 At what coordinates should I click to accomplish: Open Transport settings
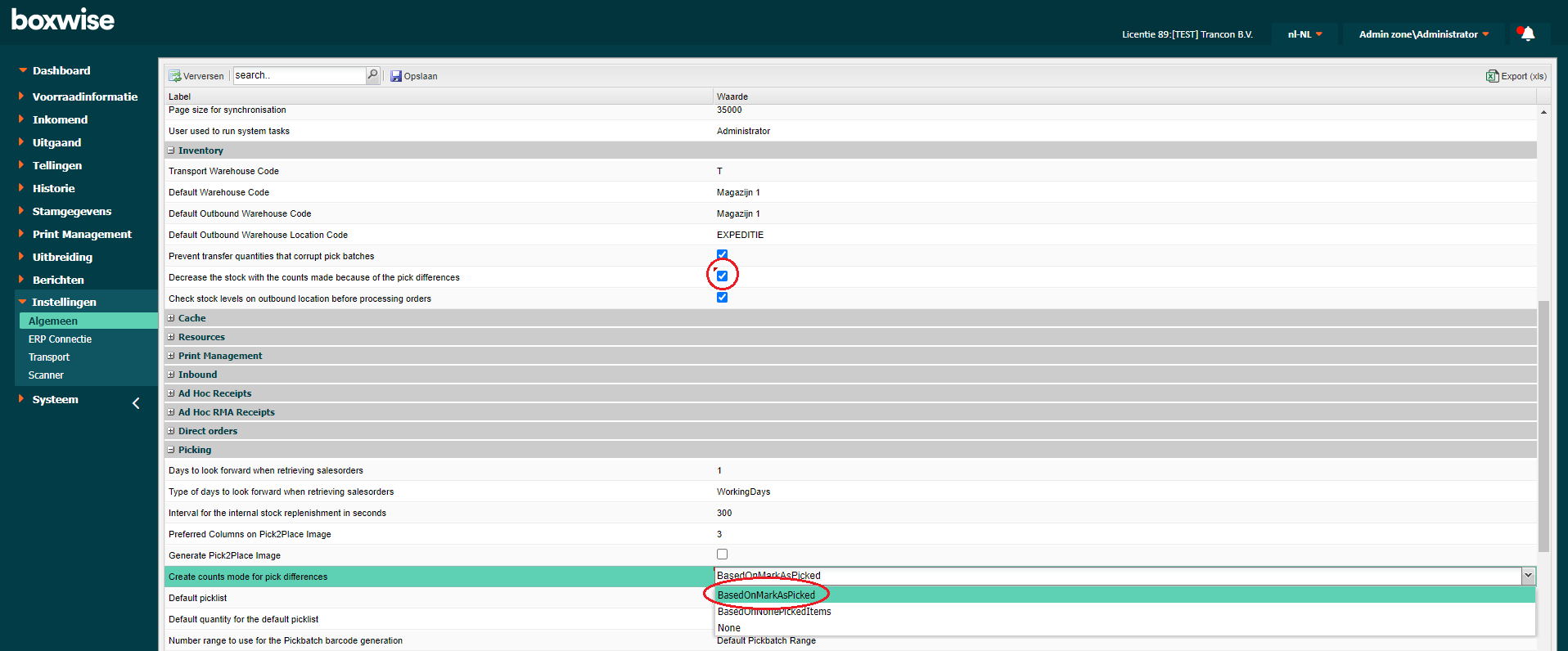(x=49, y=357)
